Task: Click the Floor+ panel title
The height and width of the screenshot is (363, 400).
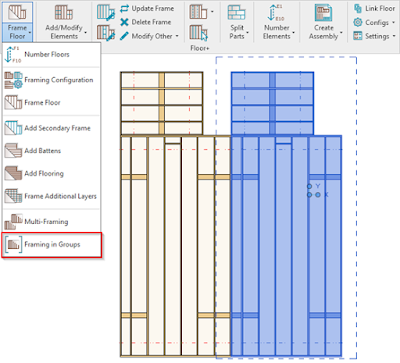Action: pyautogui.click(x=200, y=48)
